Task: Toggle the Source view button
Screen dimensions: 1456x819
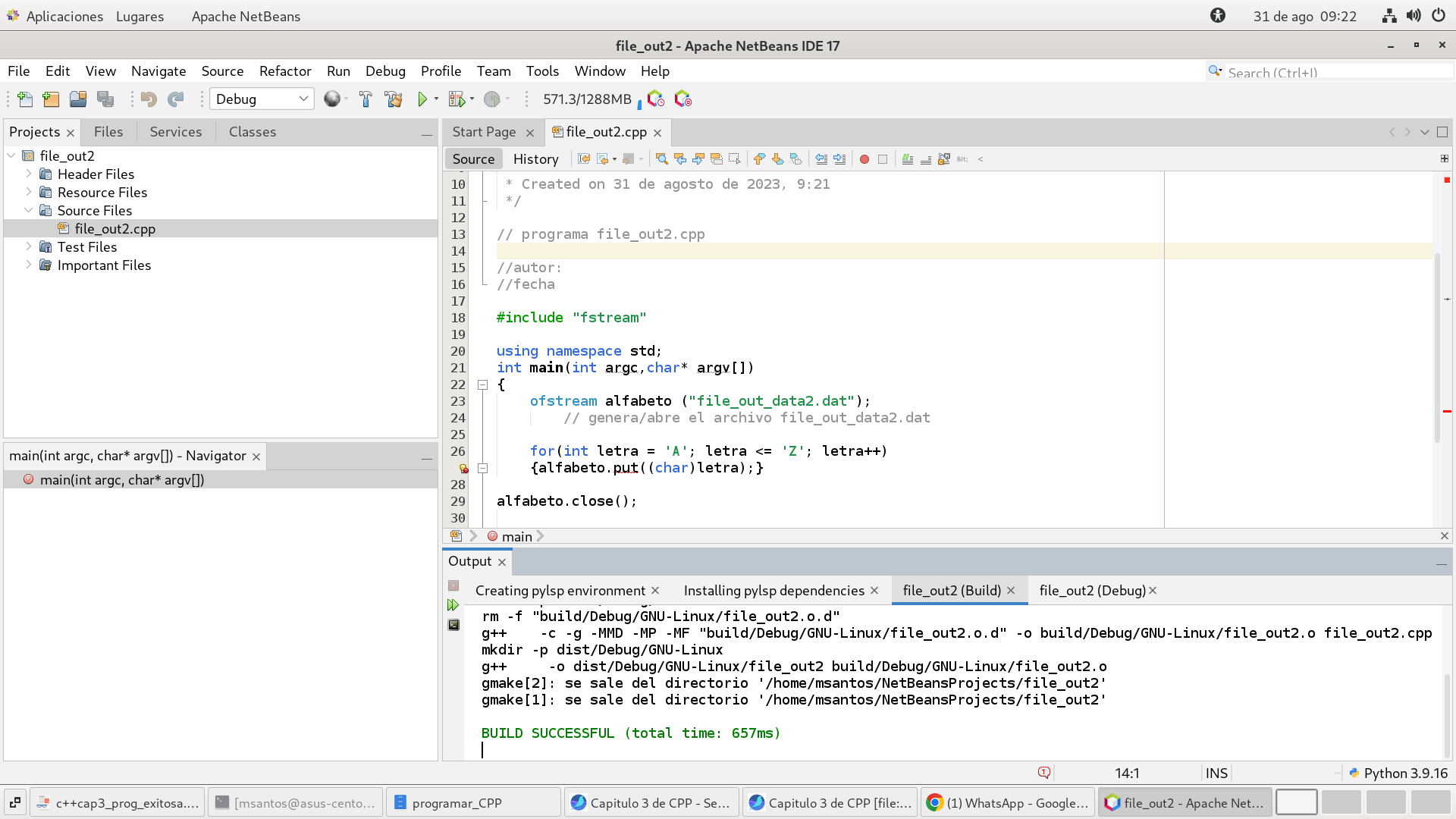Action: 473,159
